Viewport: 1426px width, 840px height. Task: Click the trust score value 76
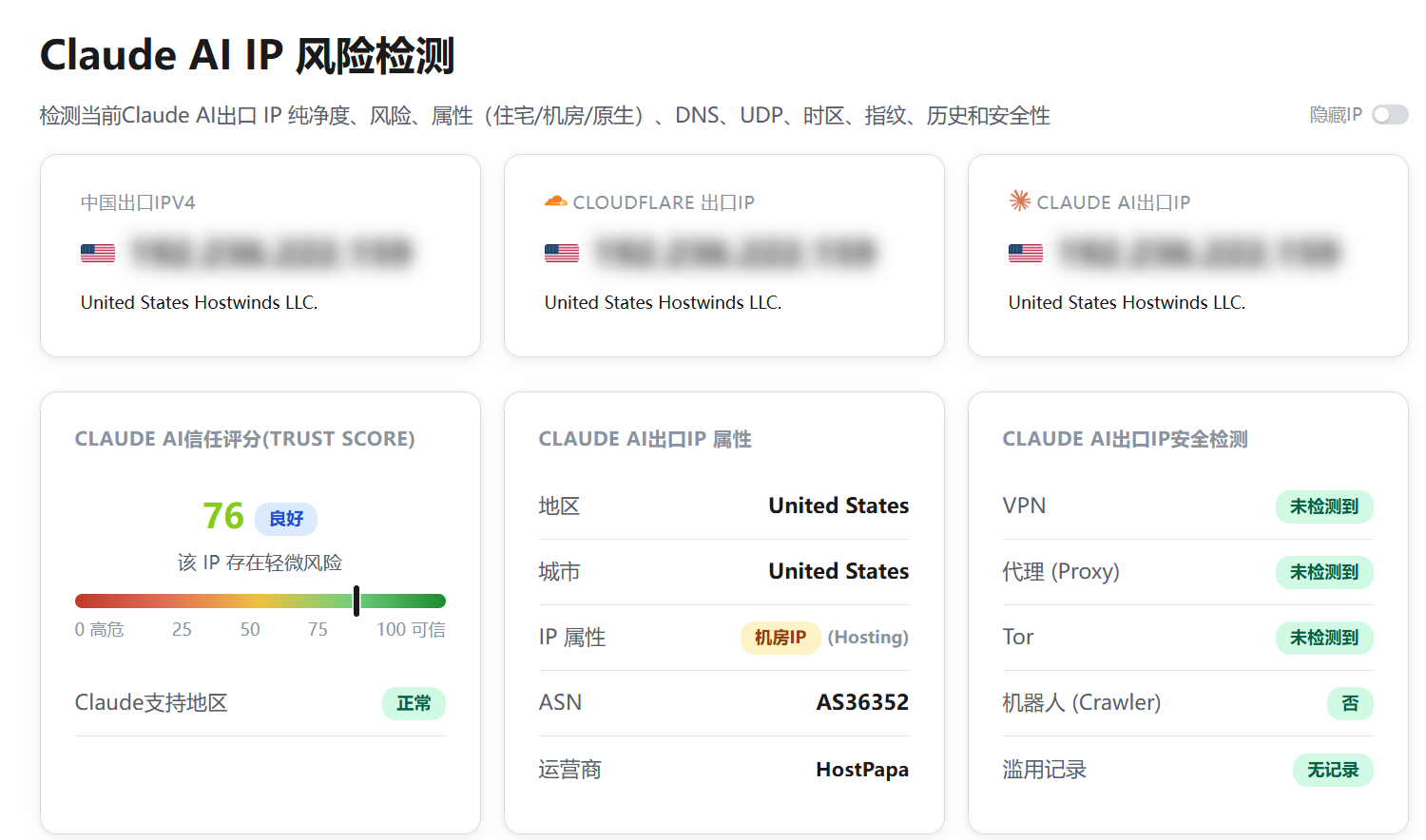tap(223, 516)
